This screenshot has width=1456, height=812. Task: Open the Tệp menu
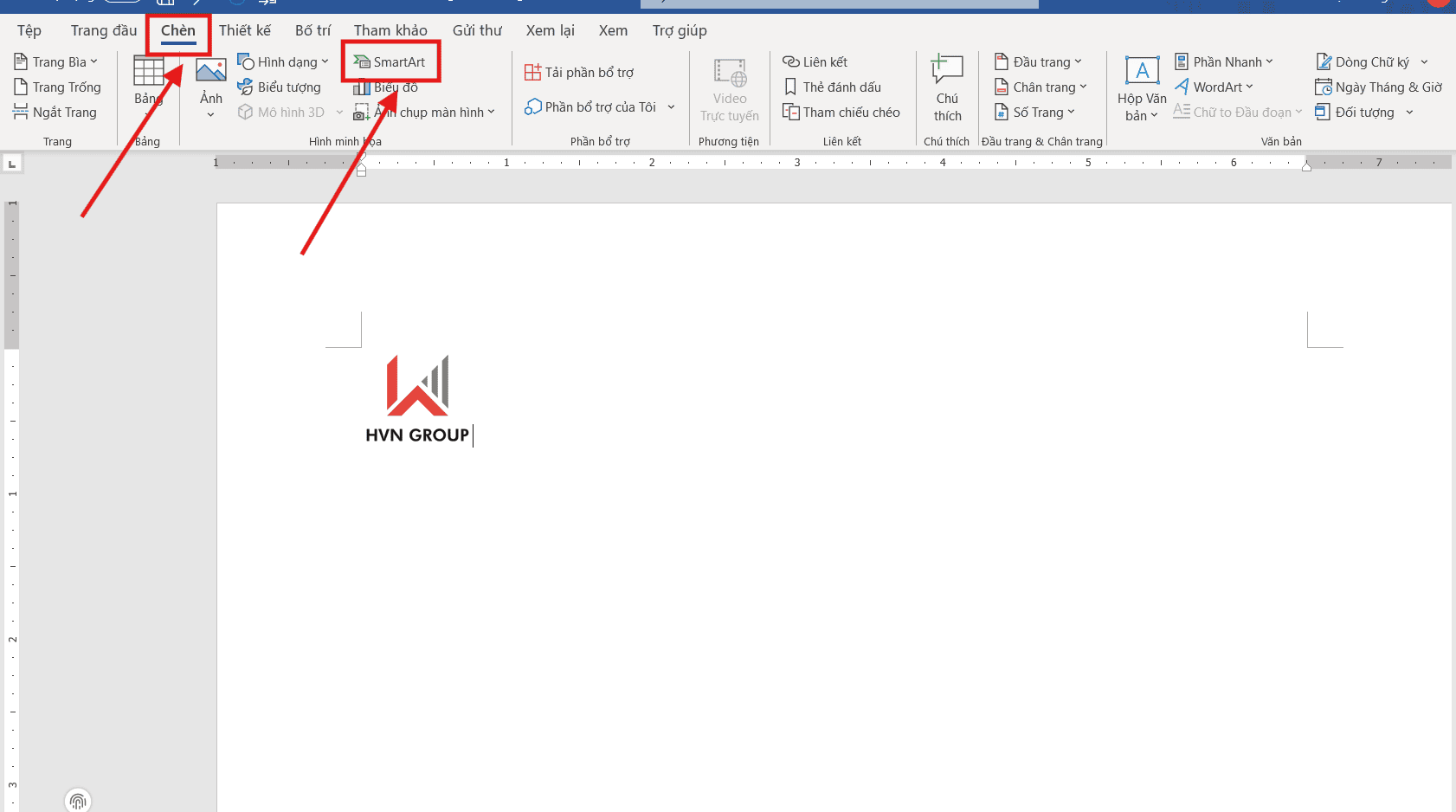click(x=29, y=29)
